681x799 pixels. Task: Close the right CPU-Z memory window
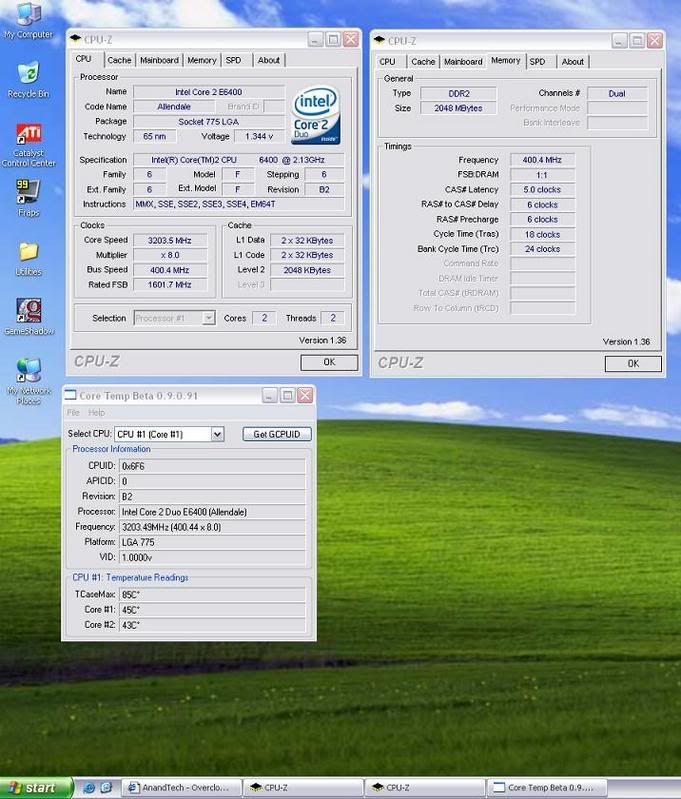coord(655,41)
